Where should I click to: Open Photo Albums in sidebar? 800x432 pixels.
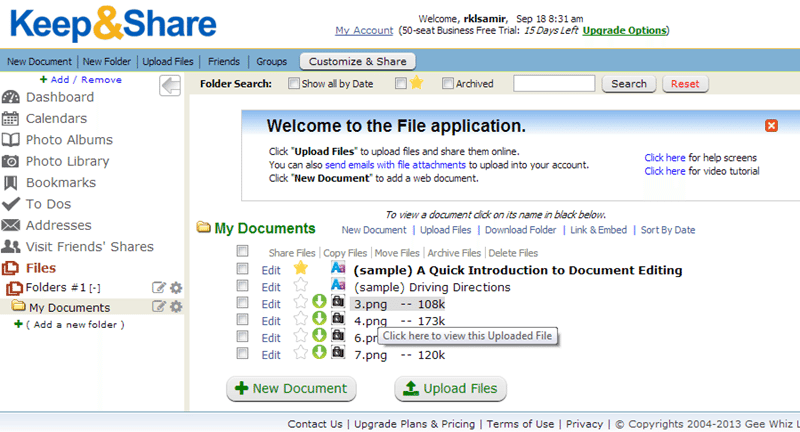69,140
